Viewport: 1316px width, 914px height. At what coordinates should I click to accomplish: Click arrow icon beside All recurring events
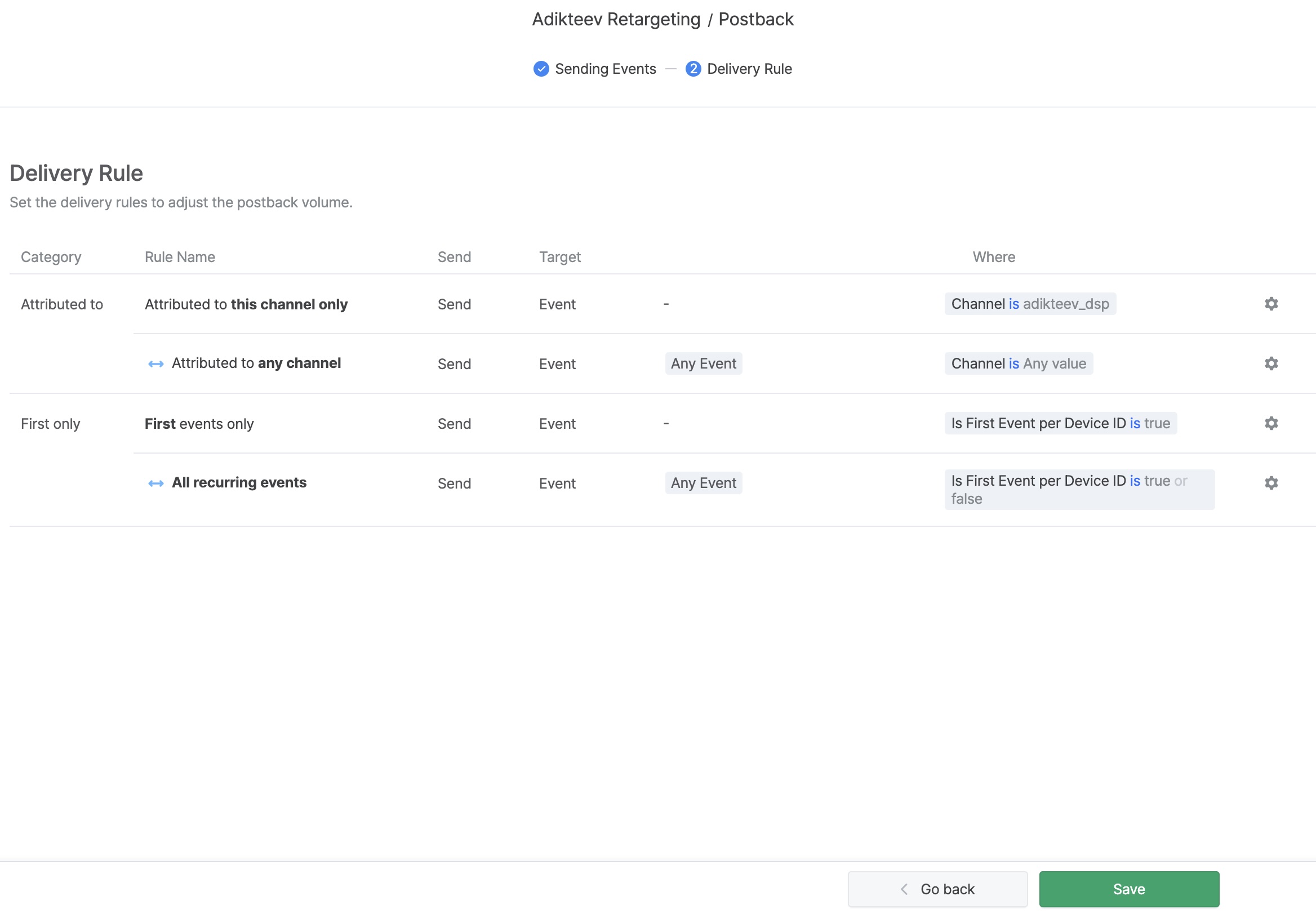coord(155,483)
